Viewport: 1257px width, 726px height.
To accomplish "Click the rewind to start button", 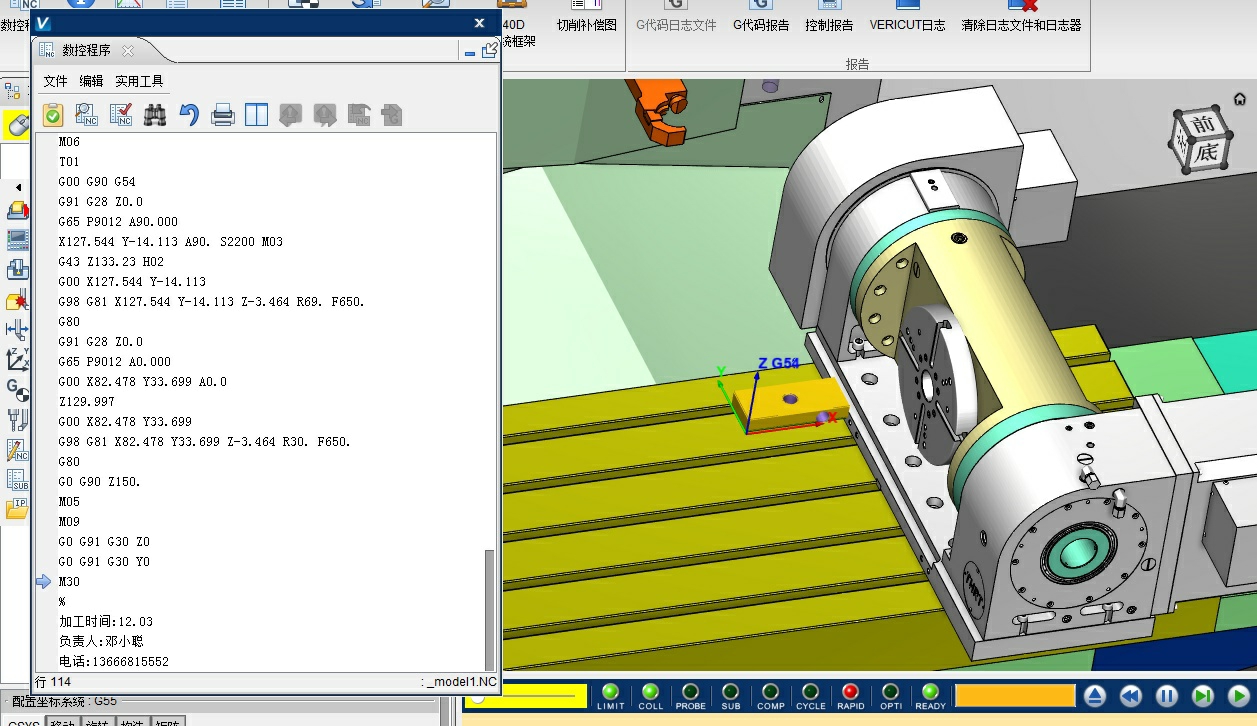I will pos(1131,695).
